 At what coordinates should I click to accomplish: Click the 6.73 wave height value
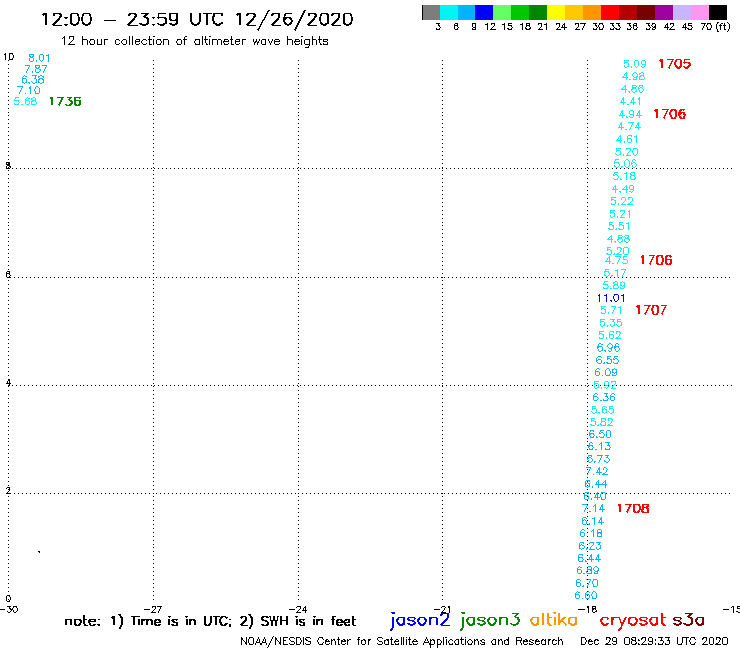point(598,459)
